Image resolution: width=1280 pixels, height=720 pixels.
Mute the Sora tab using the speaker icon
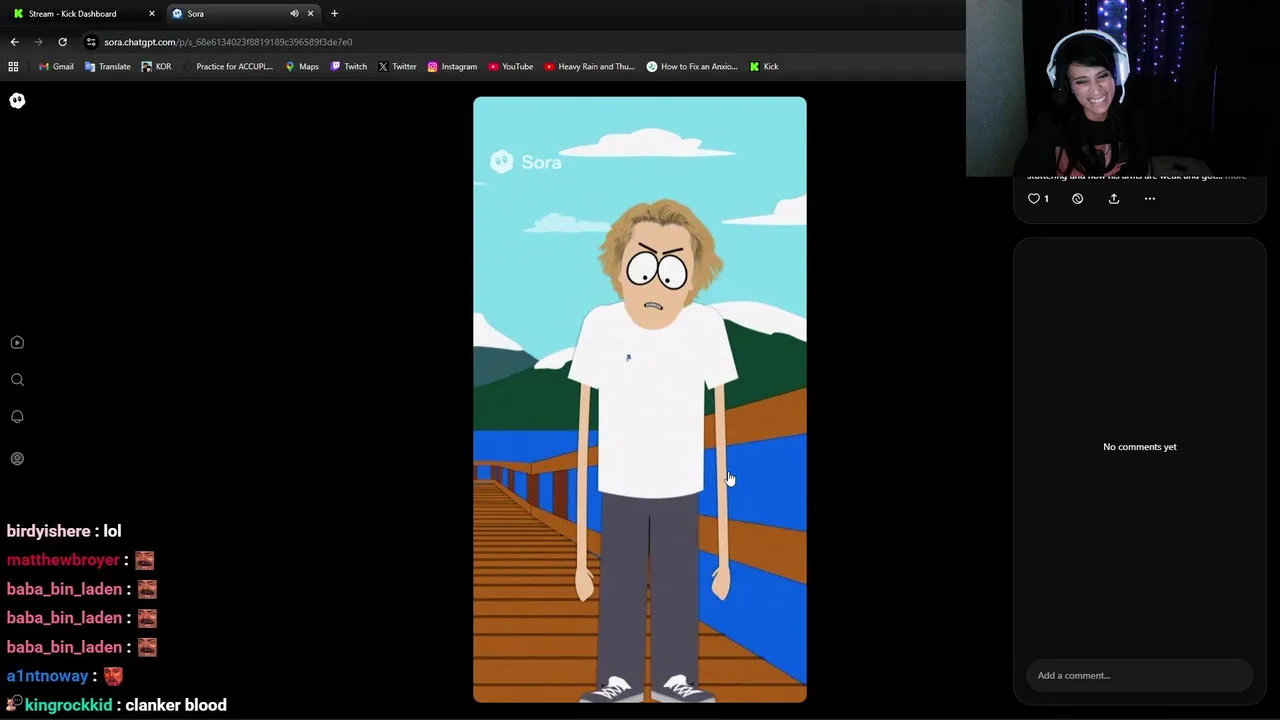[x=294, y=14]
